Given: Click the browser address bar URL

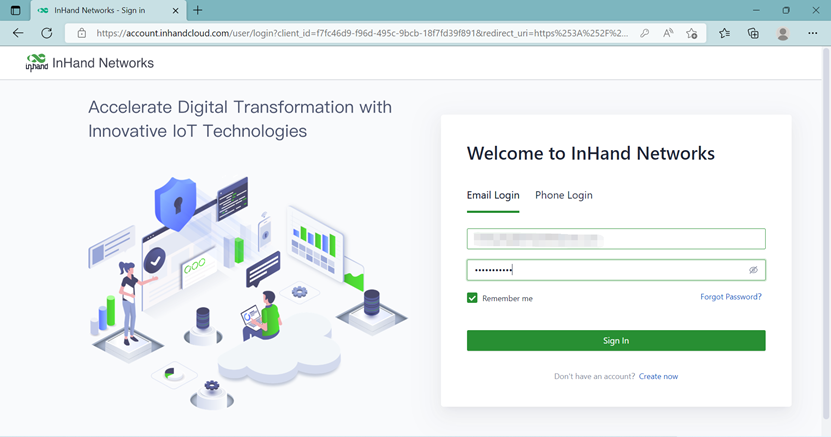Looking at the screenshot, I should point(362,33).
